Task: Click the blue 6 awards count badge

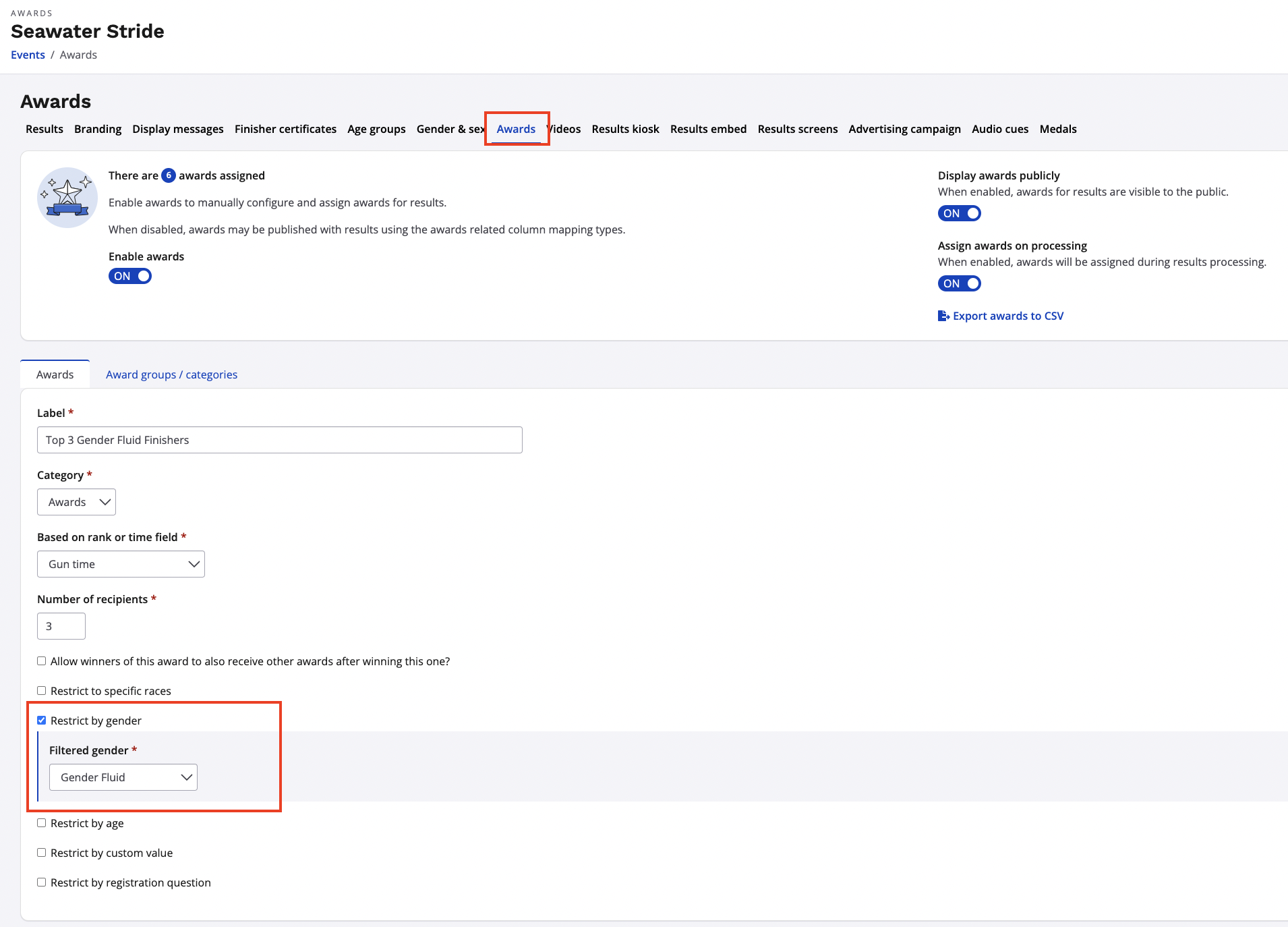Action: (169, 175)
